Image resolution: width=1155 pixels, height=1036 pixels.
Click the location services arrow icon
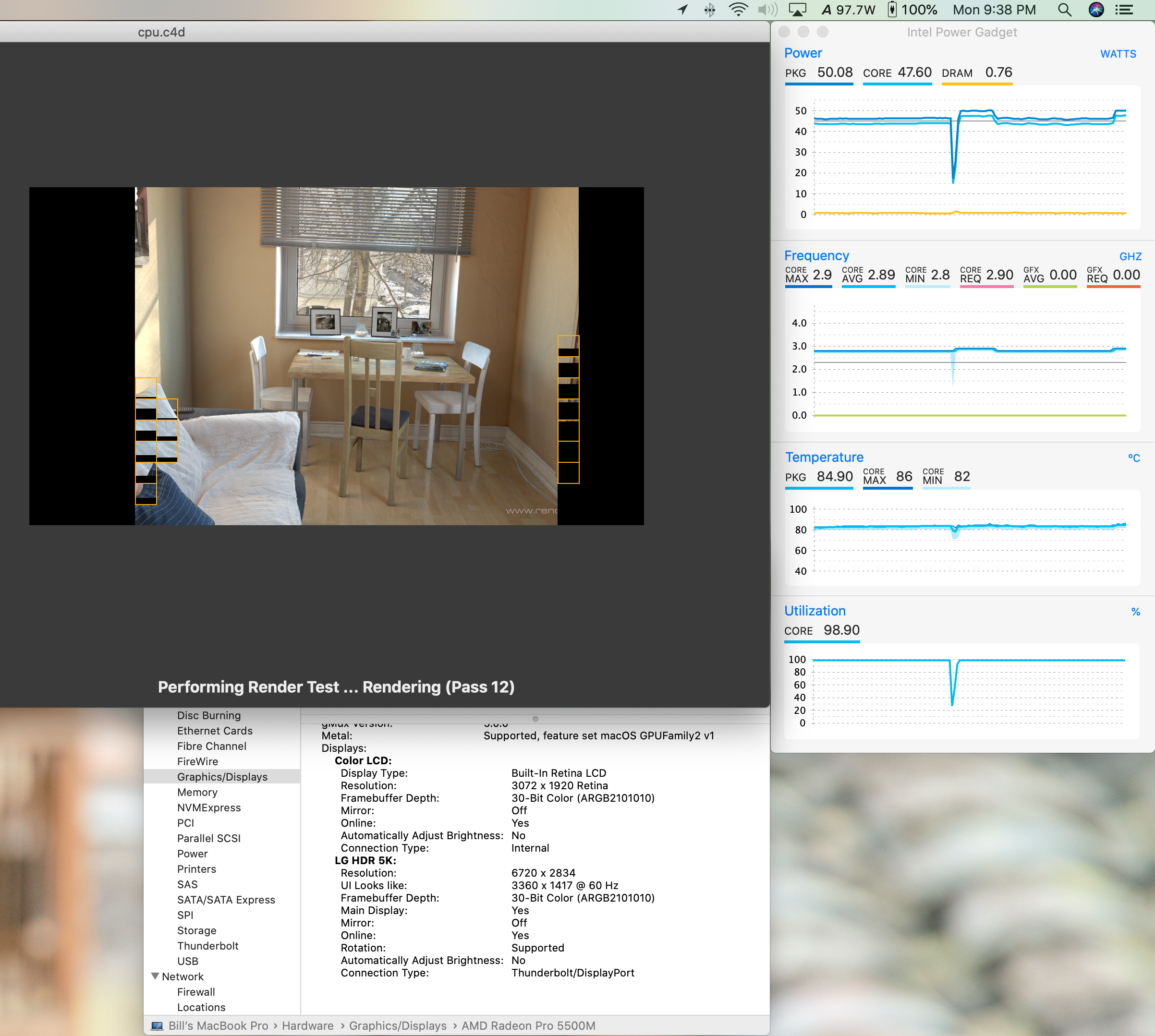[x=682, y=10]
